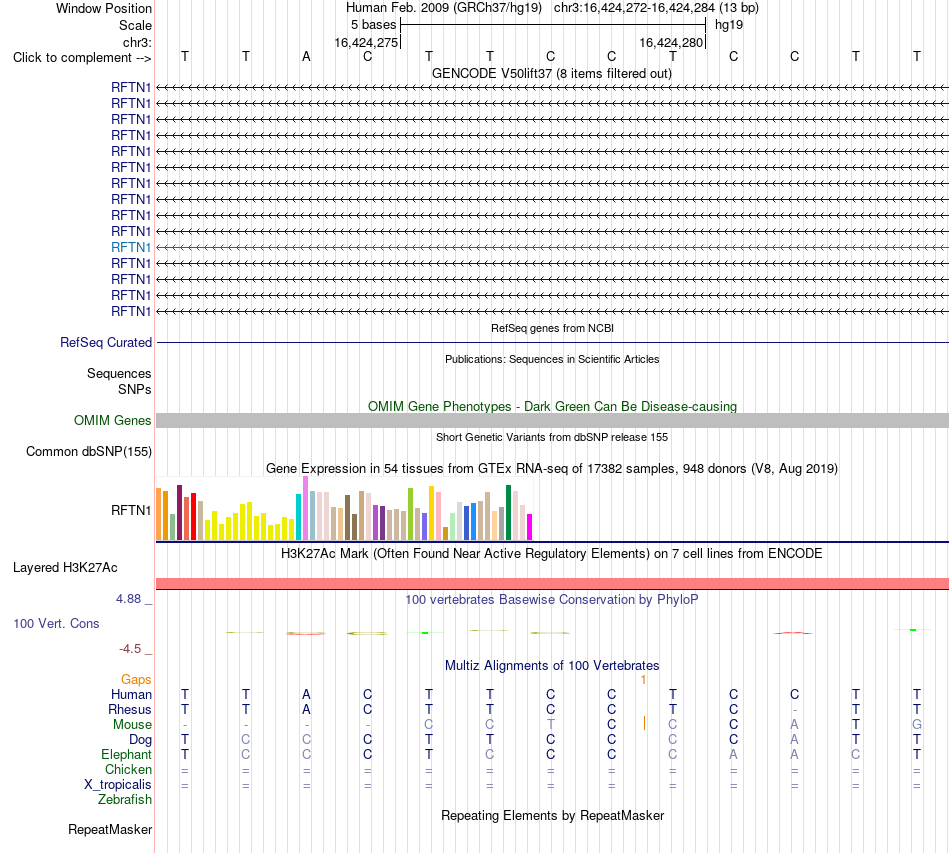This screenshot has height=853, width=950.
Task: Click the 'G' base in the Mouse row
Action: click(x=917, y=725)
